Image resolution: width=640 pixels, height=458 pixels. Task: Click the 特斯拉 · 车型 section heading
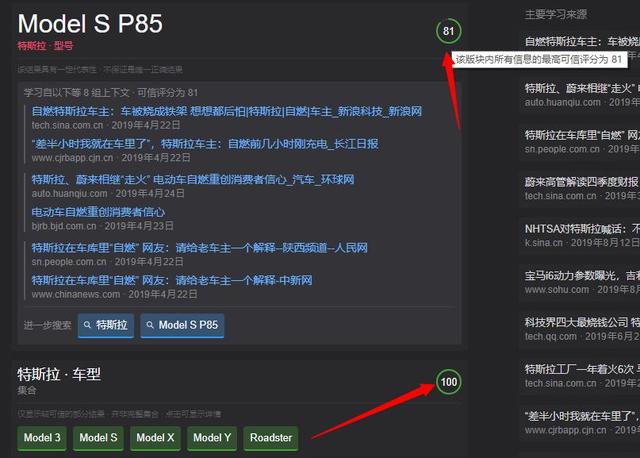coord(59,374)
